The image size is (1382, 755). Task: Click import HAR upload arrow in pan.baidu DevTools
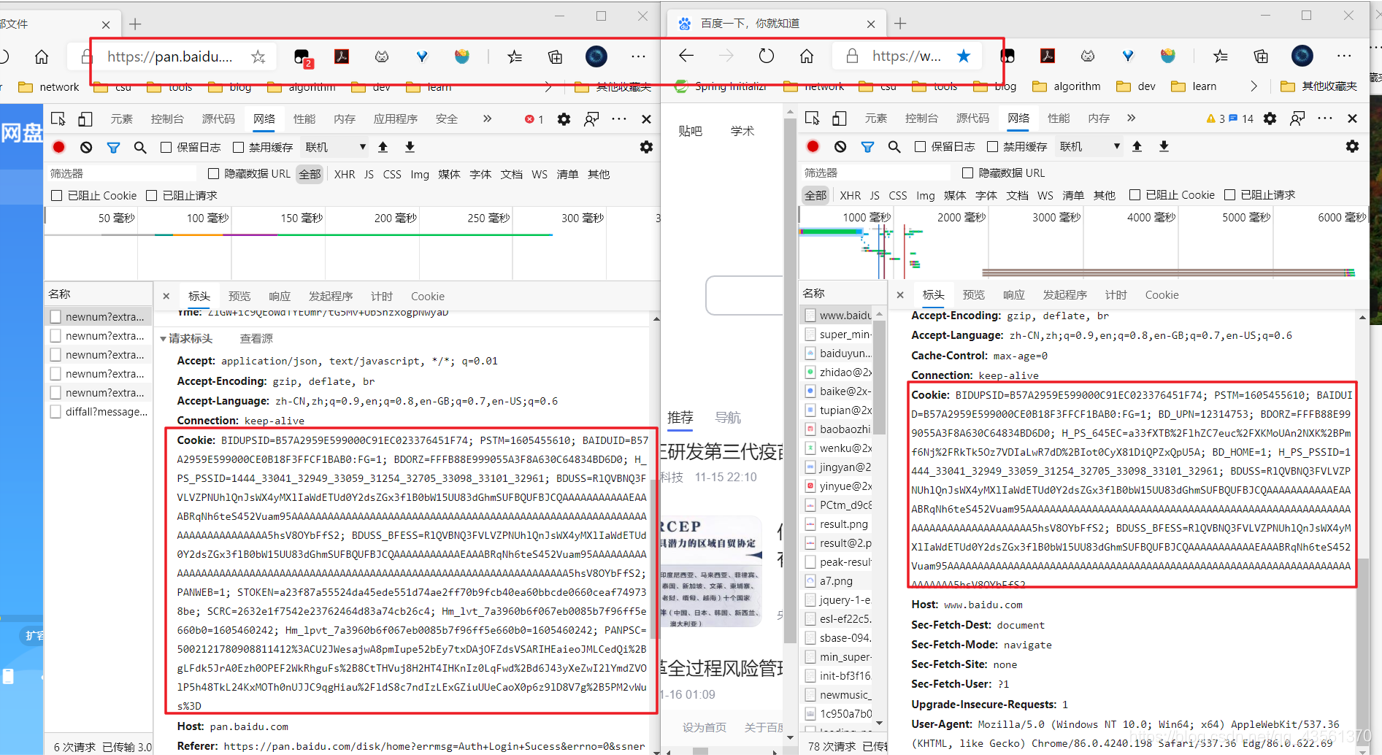pyautogui.click(x=383, y=147)
